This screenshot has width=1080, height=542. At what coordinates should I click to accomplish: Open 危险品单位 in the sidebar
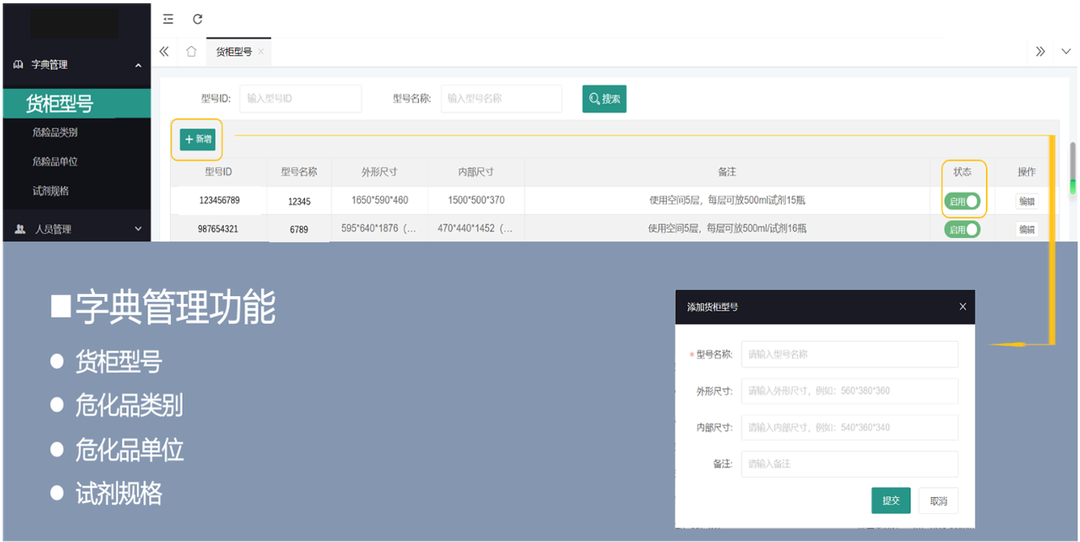click(54, 162)
